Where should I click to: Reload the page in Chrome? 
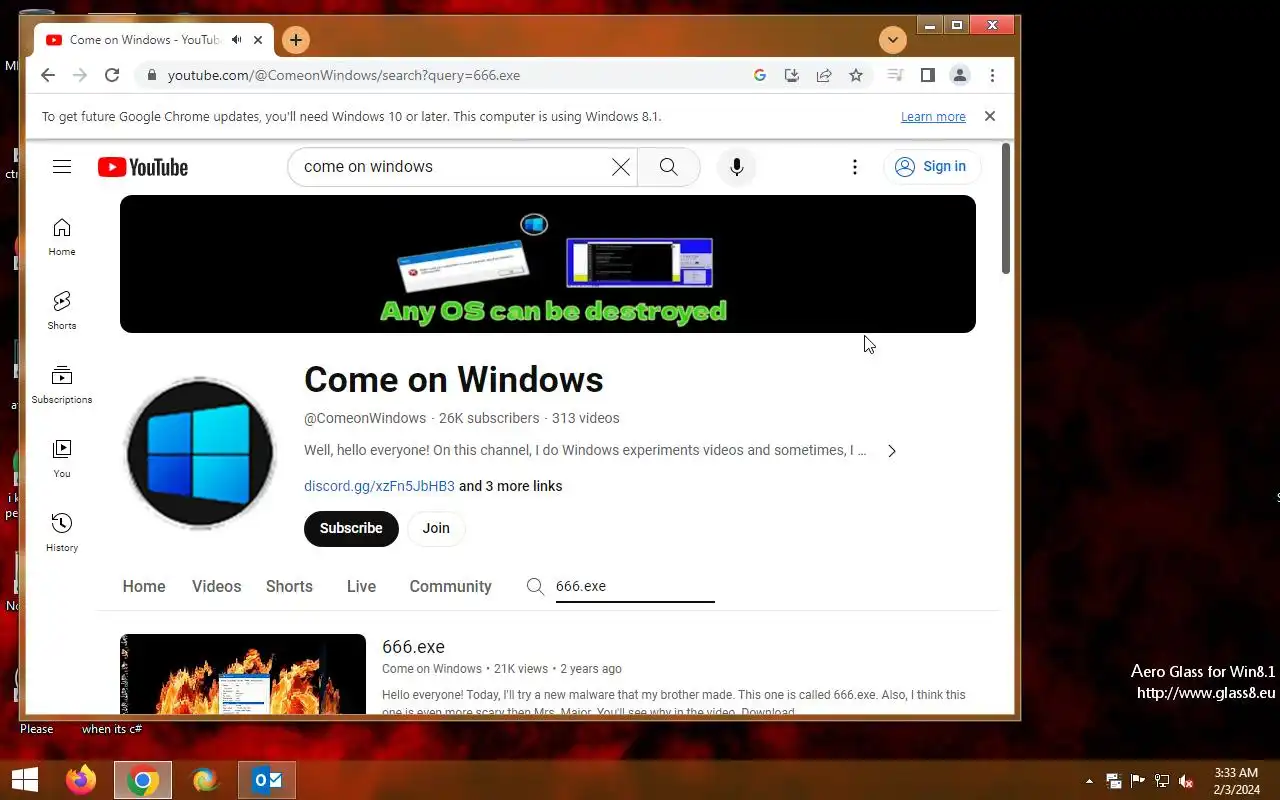(x=112, y=75)
